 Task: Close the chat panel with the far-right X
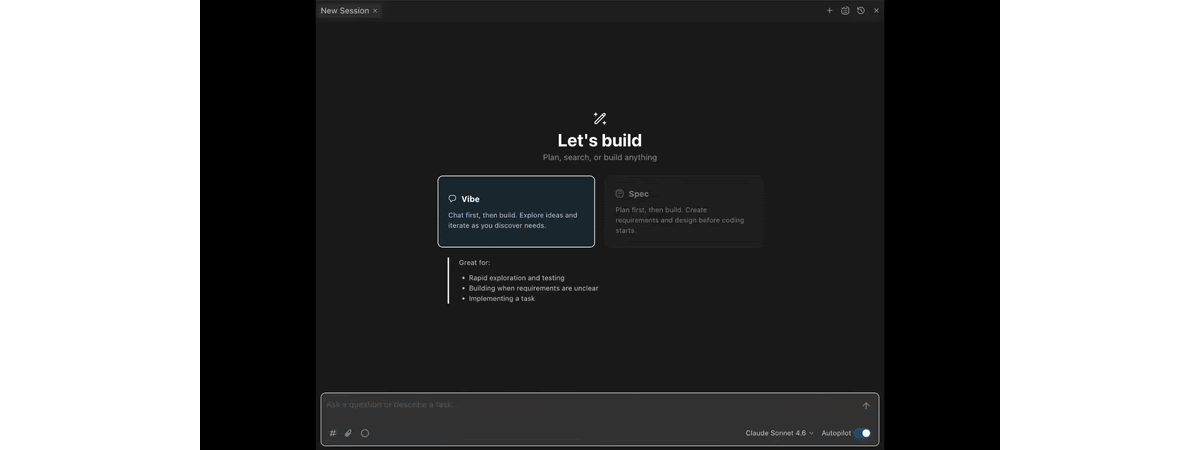876,11
